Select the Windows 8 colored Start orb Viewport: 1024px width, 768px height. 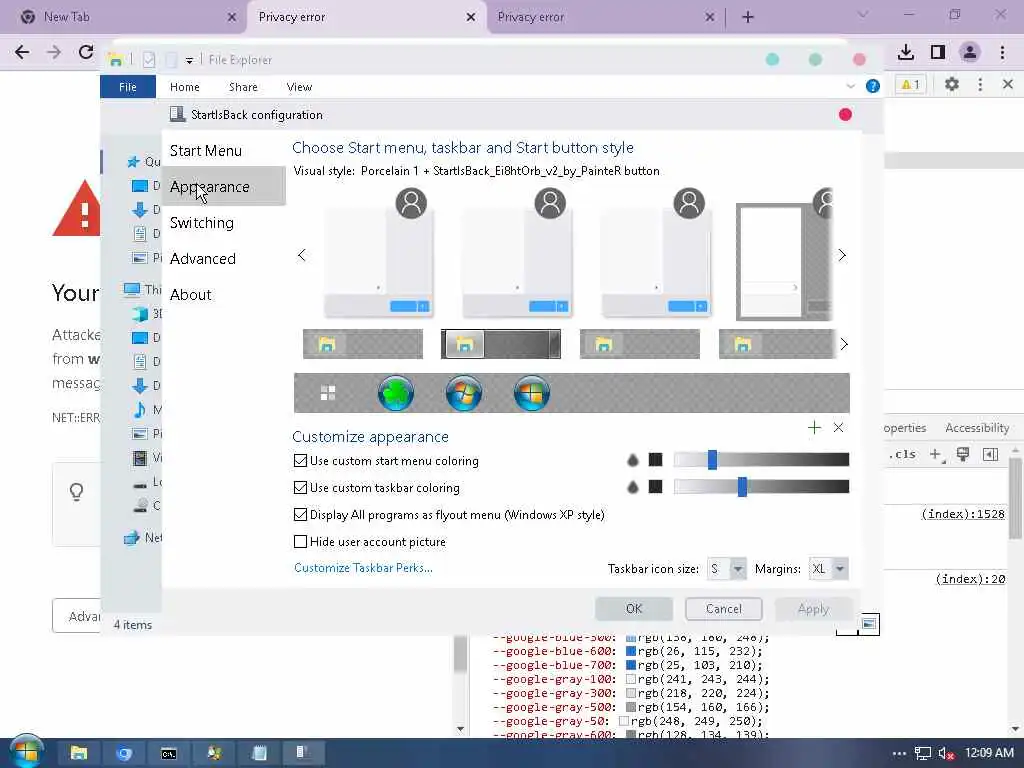[532, 393]
